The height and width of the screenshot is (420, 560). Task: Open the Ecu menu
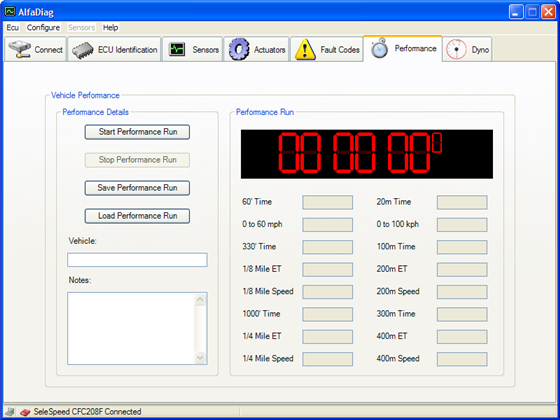coord(12,28)
